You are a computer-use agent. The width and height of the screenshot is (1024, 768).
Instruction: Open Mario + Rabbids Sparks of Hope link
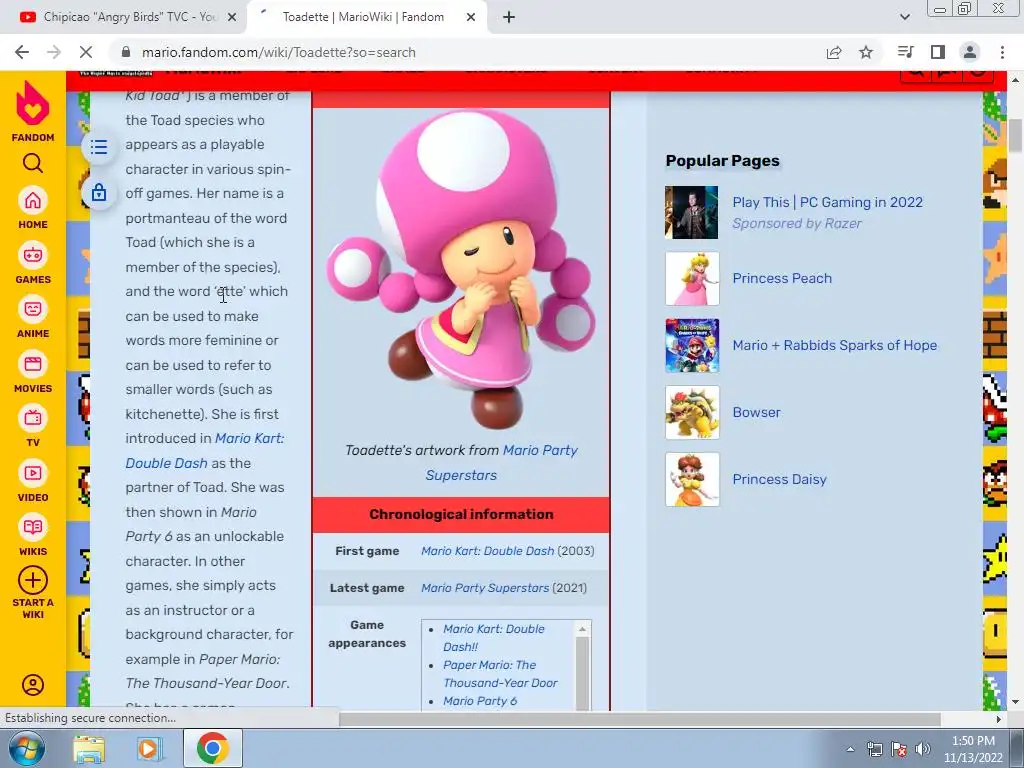point(835,345)
